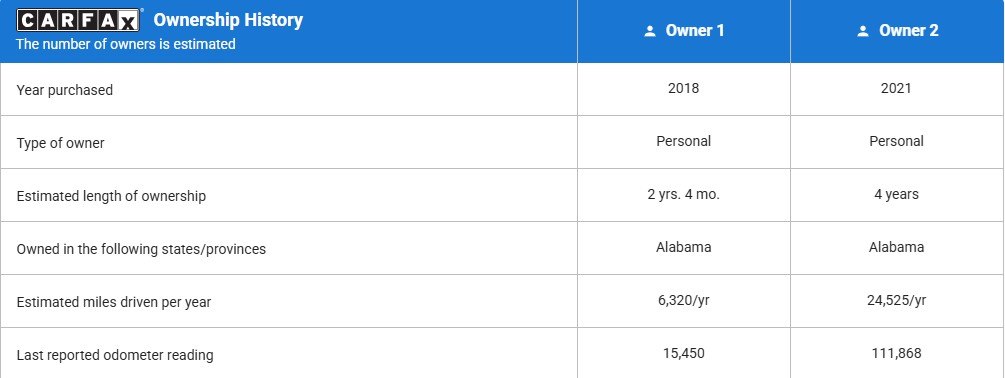Click the Owner 1 person icon
This screenshot has width=1005, height=378.
[650, 31]
